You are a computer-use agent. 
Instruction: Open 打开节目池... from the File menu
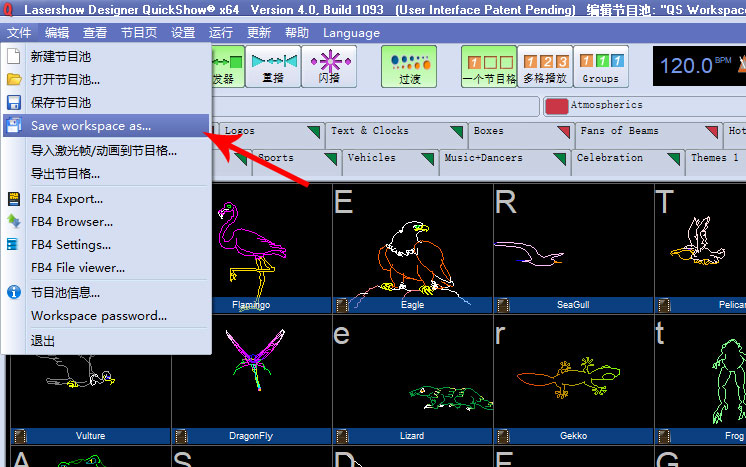pos(106,79)
